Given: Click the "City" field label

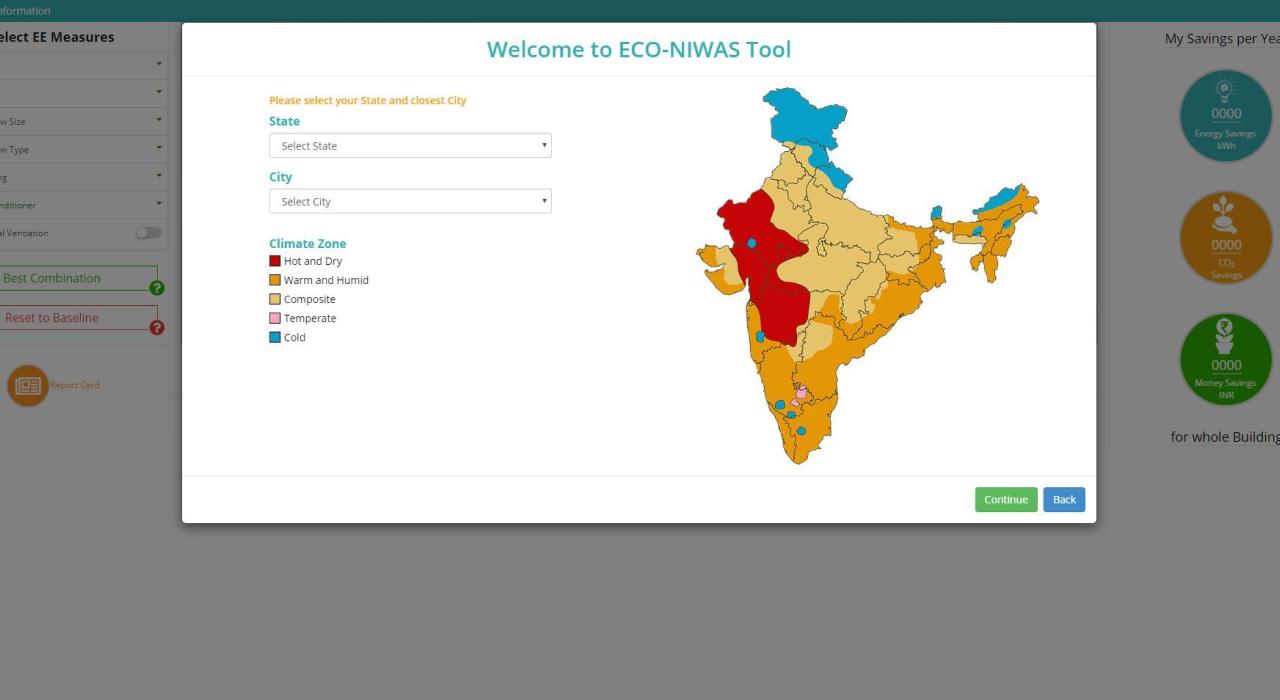Looking at the screenshot, I should 281,177.
